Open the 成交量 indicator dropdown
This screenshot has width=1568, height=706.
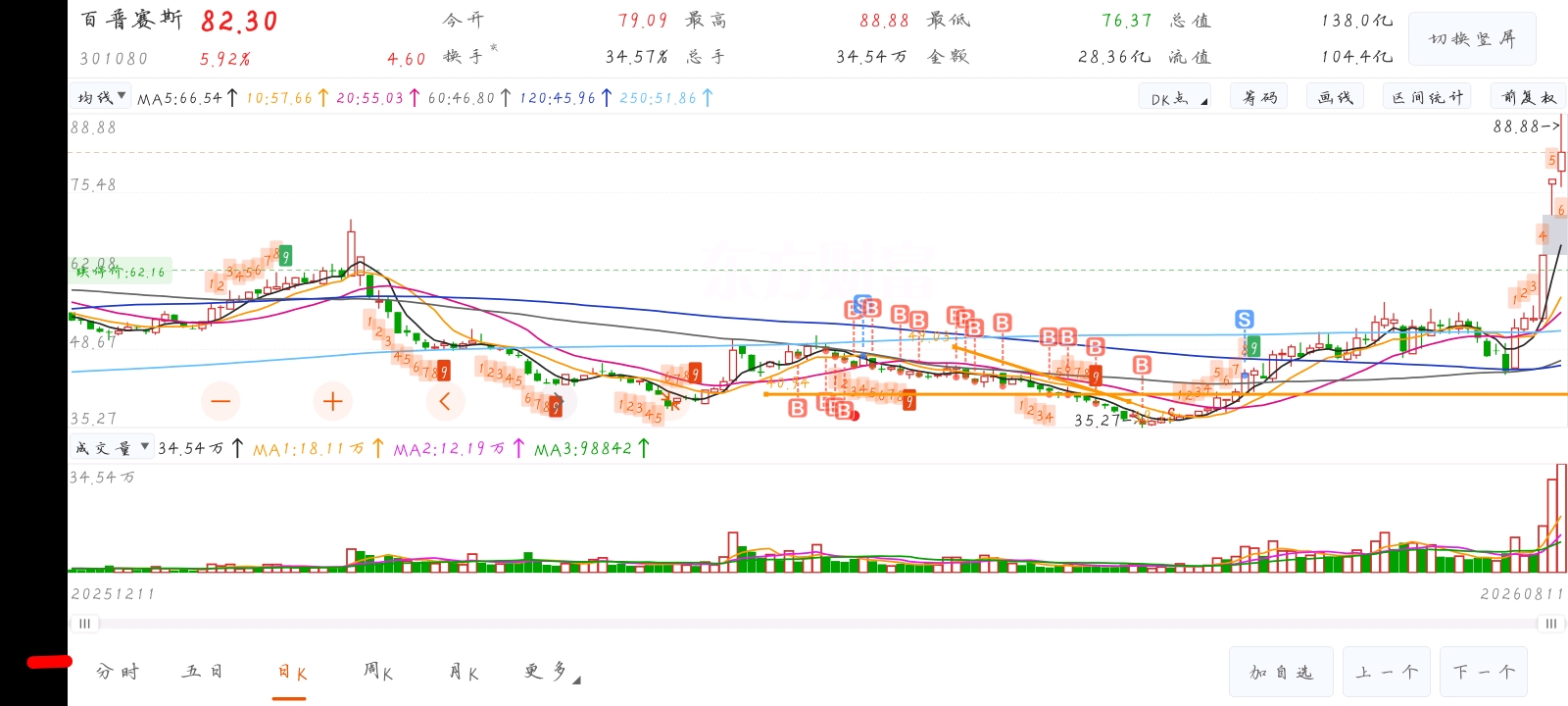(x=112, y=448)
